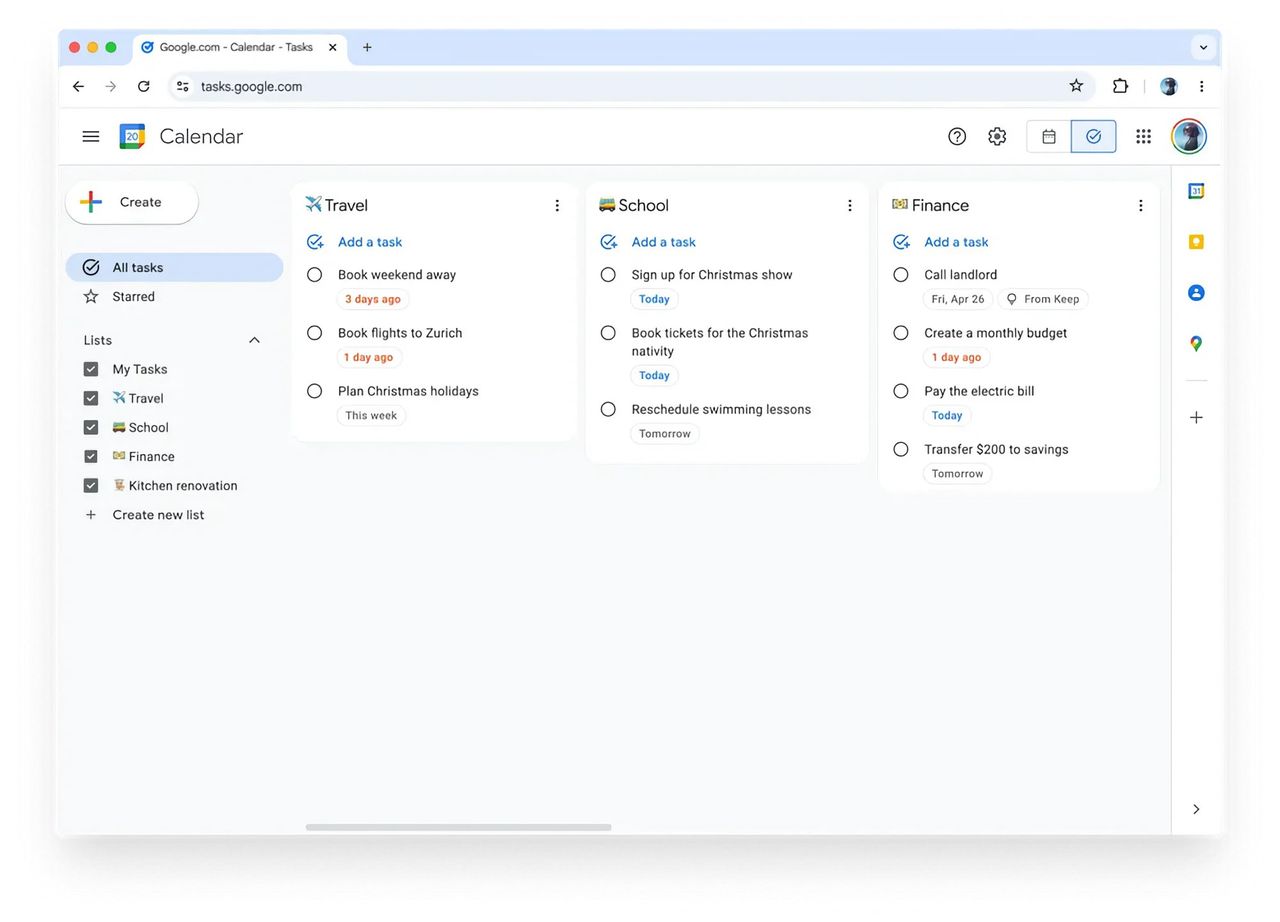Image resolution: width=1280 pixels, height=922 pixels.
Task: Open the main hamburger menu
Action: point(91,136)
